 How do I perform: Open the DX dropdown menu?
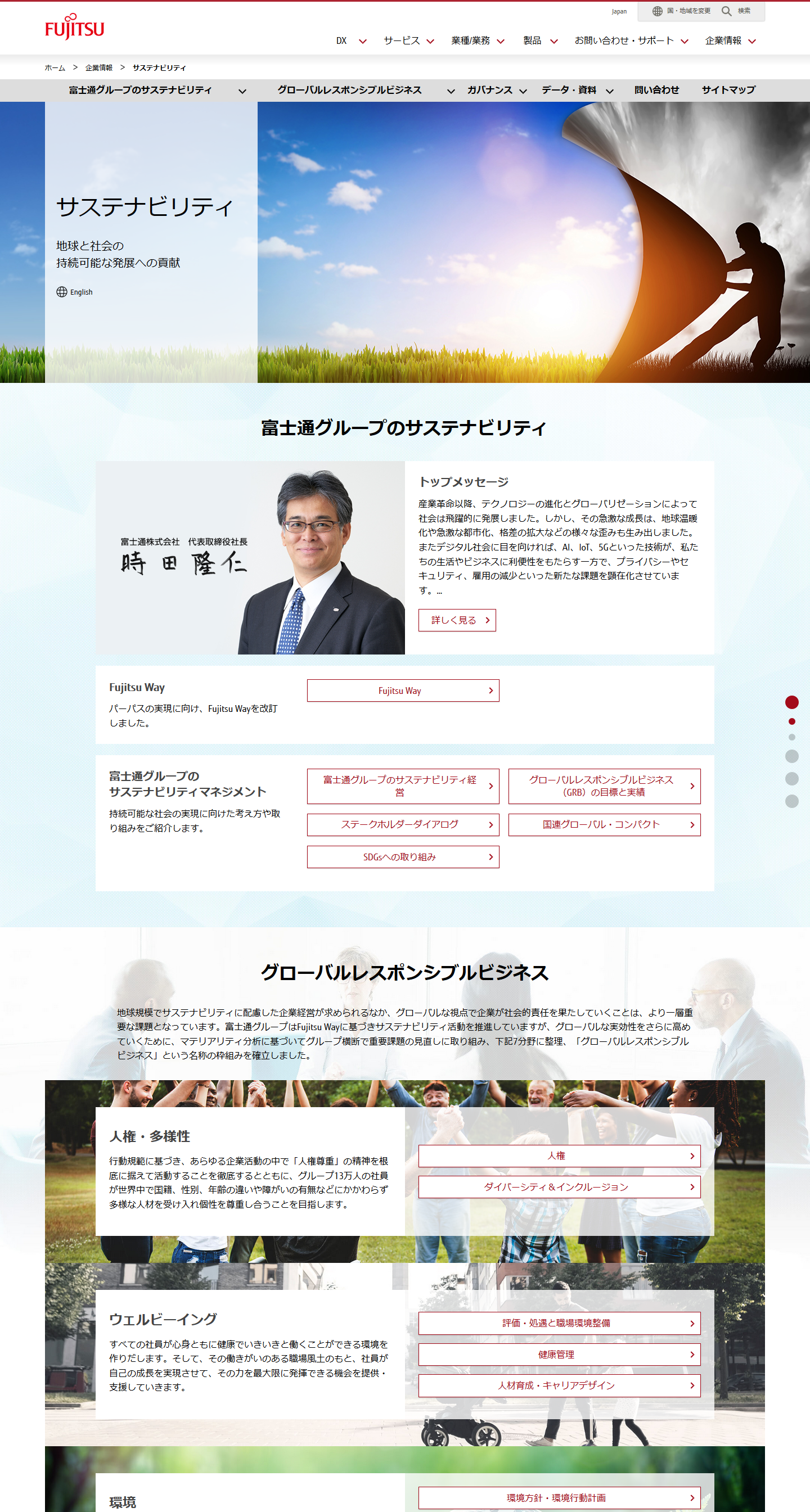click(x=351, y=40)
